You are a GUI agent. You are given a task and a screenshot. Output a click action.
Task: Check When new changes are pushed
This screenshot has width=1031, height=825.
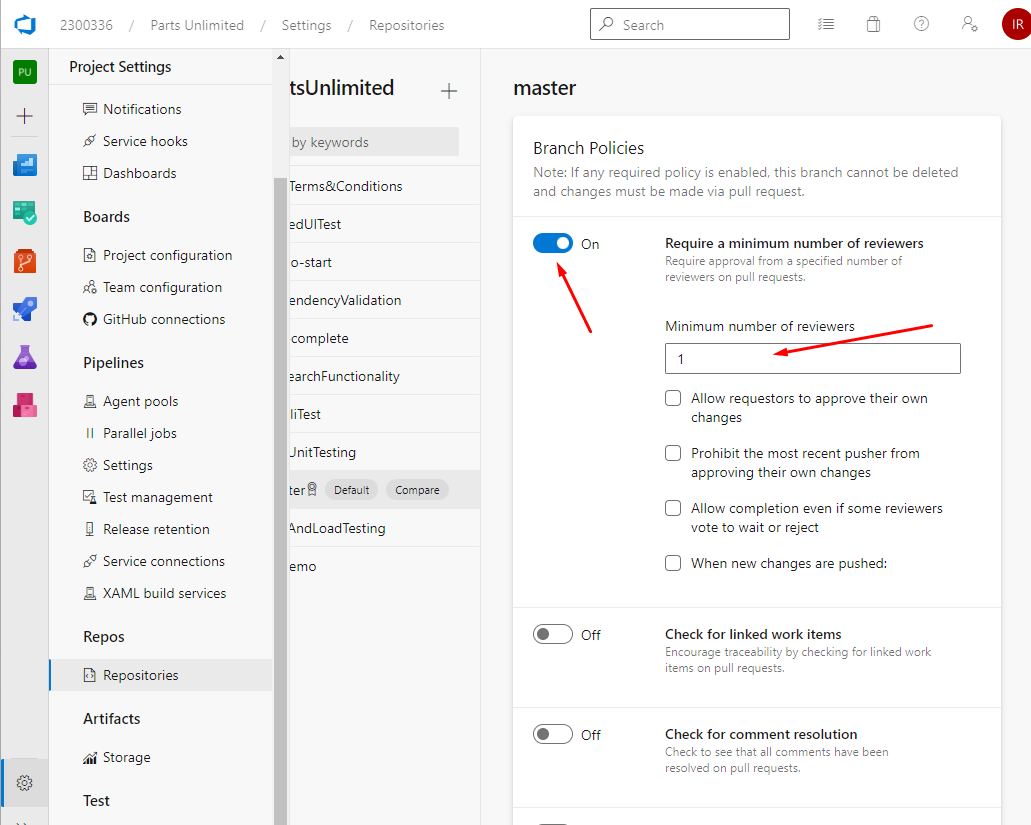673,563
